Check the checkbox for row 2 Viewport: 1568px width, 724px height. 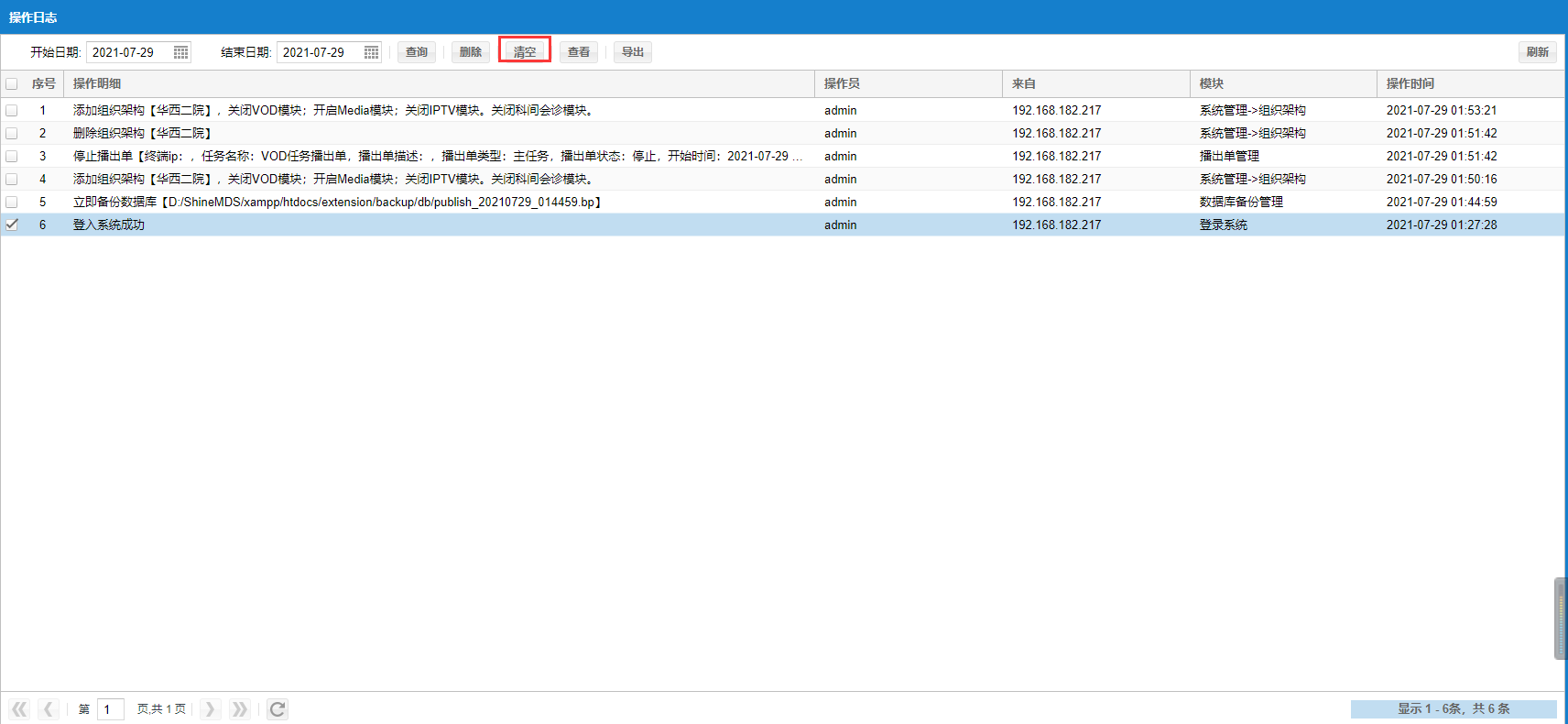click(x=12, y=133)
